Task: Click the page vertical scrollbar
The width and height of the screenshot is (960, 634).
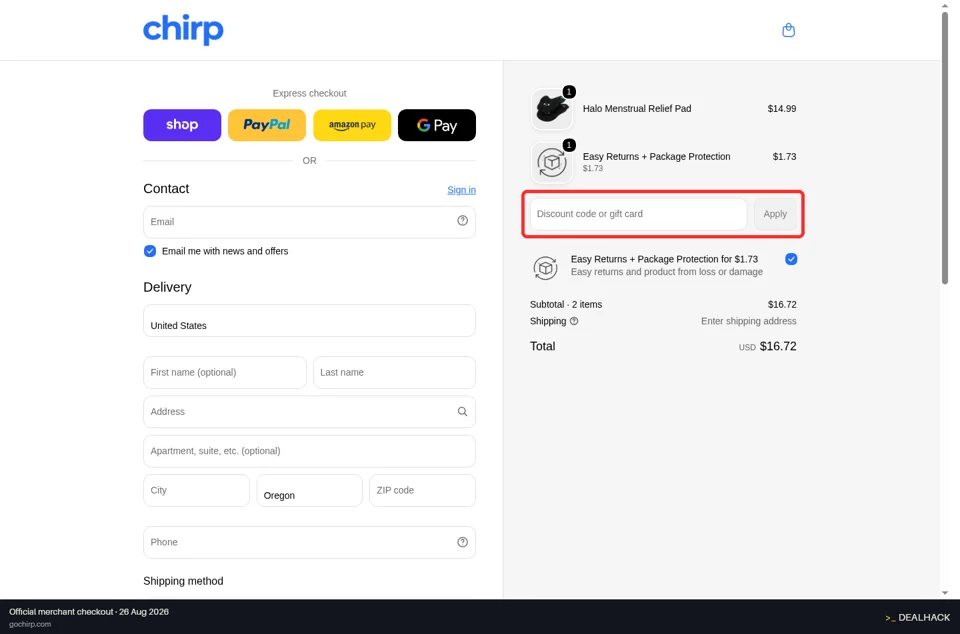Action: click(x=945, y=147)
